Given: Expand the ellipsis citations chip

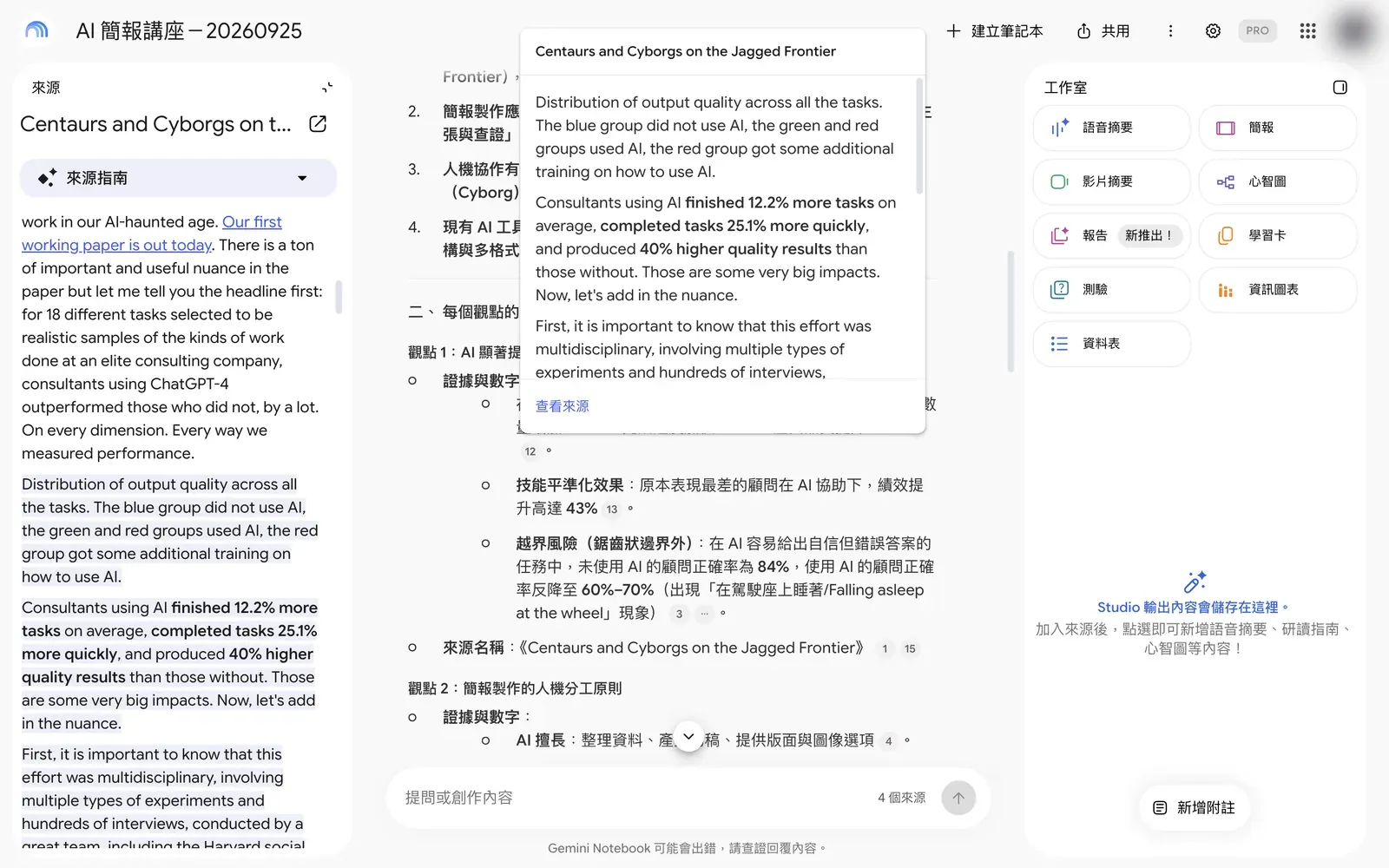Looking at the screenshot, I should coord(704,614).
